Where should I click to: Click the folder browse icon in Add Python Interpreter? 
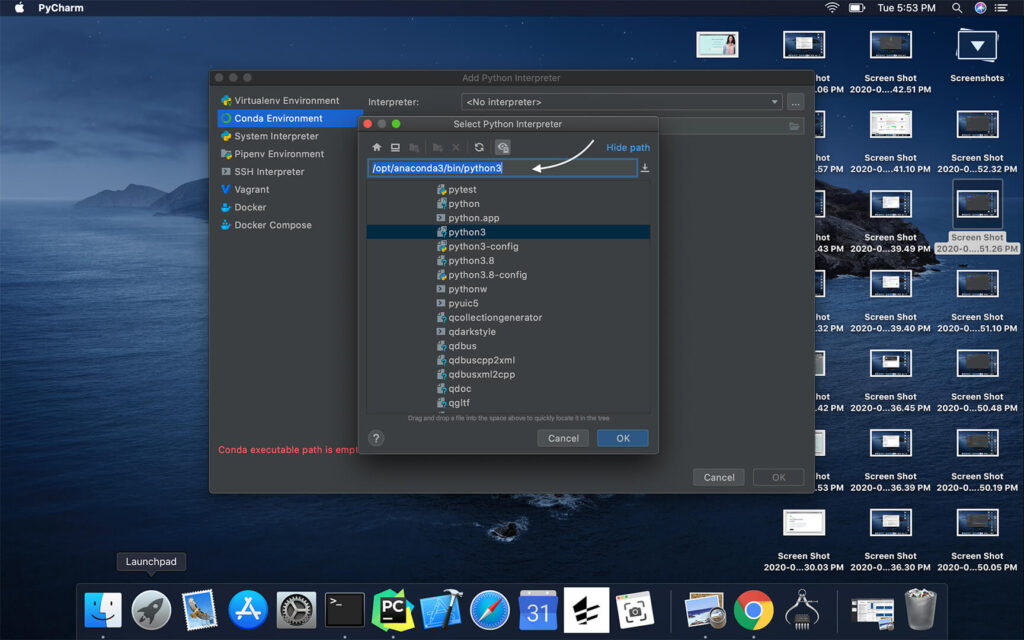pyautogui.click(x=794, y=126)
